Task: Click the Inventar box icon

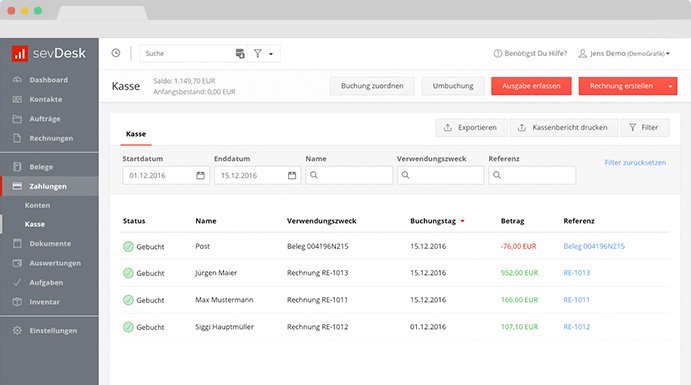Action: click(17, 302)
